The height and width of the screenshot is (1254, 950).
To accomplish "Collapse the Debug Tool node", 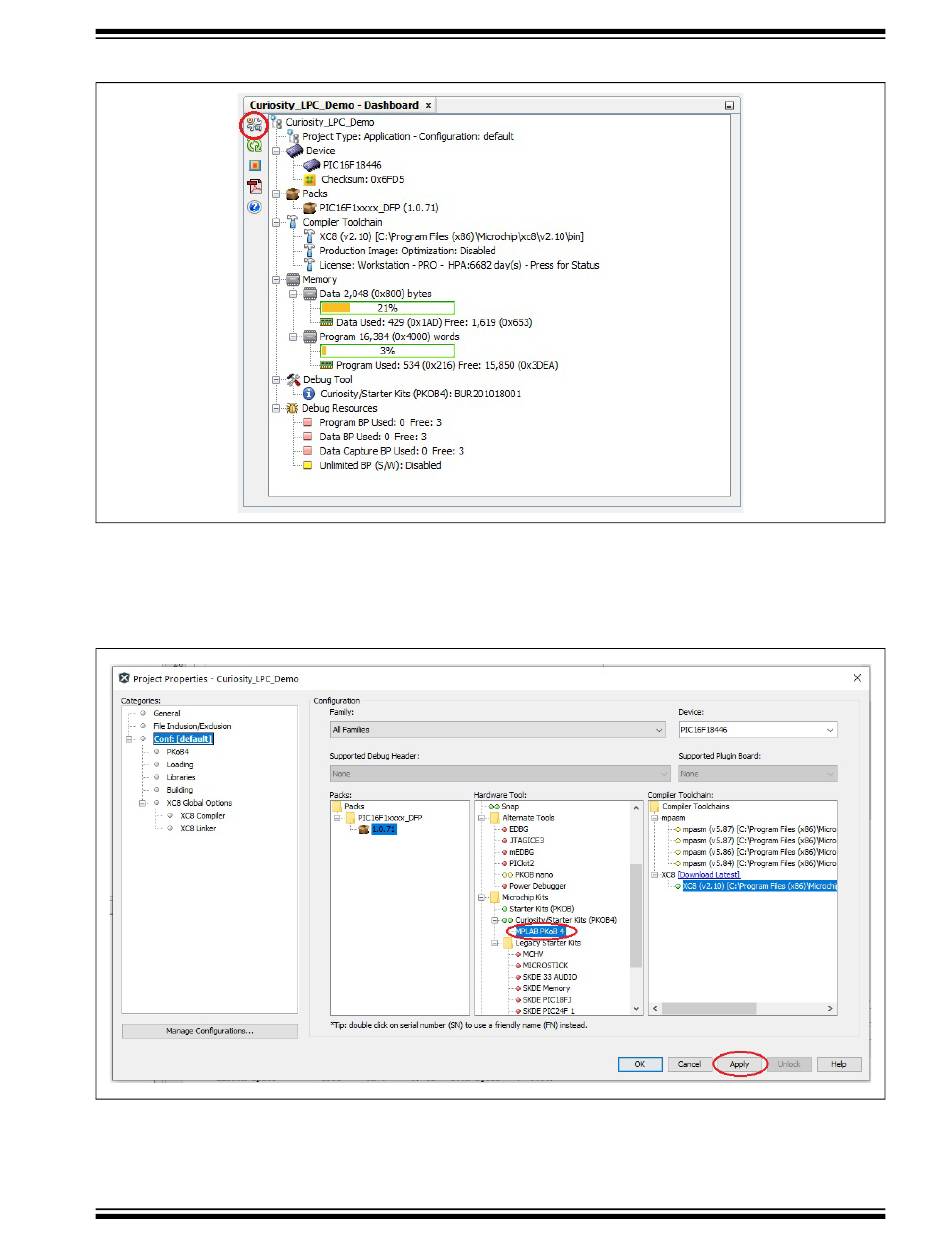I will point(276,380).
